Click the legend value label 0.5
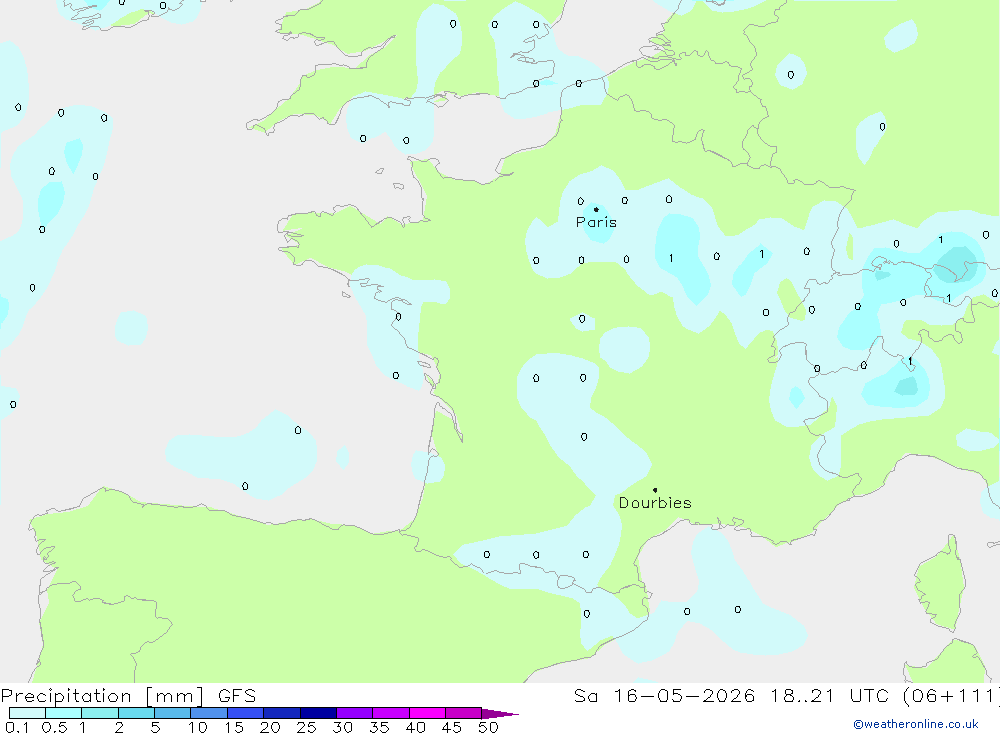Viewport: 1000px width, 733px height. coord(54,727)
